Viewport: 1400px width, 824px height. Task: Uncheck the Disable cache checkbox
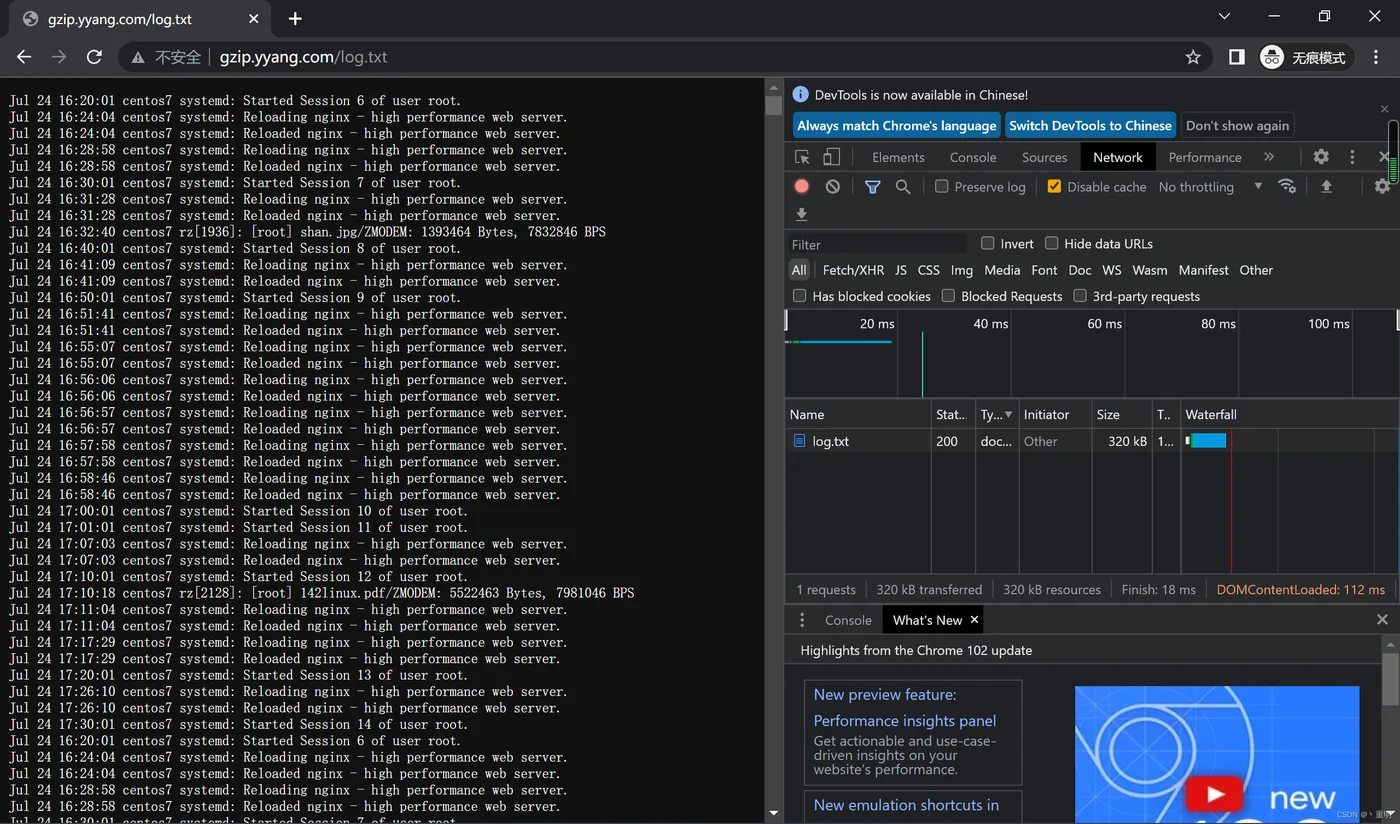point(1054,186)
